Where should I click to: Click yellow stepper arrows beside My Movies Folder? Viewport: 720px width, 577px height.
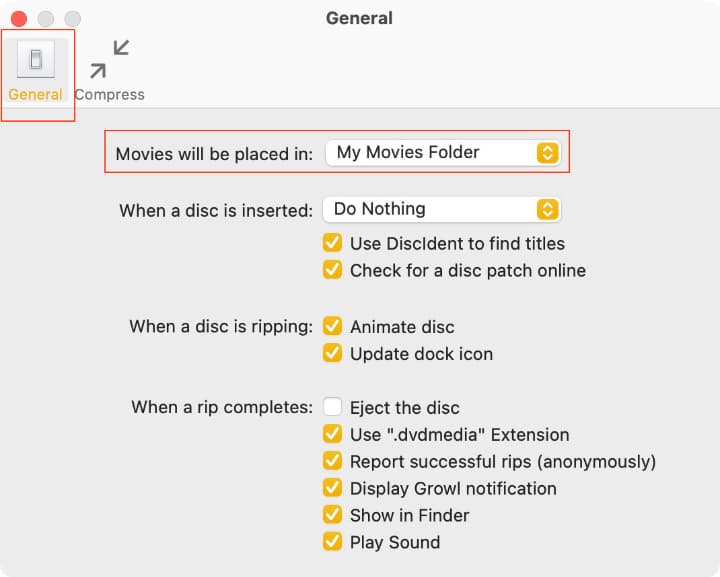coord(547,153)
